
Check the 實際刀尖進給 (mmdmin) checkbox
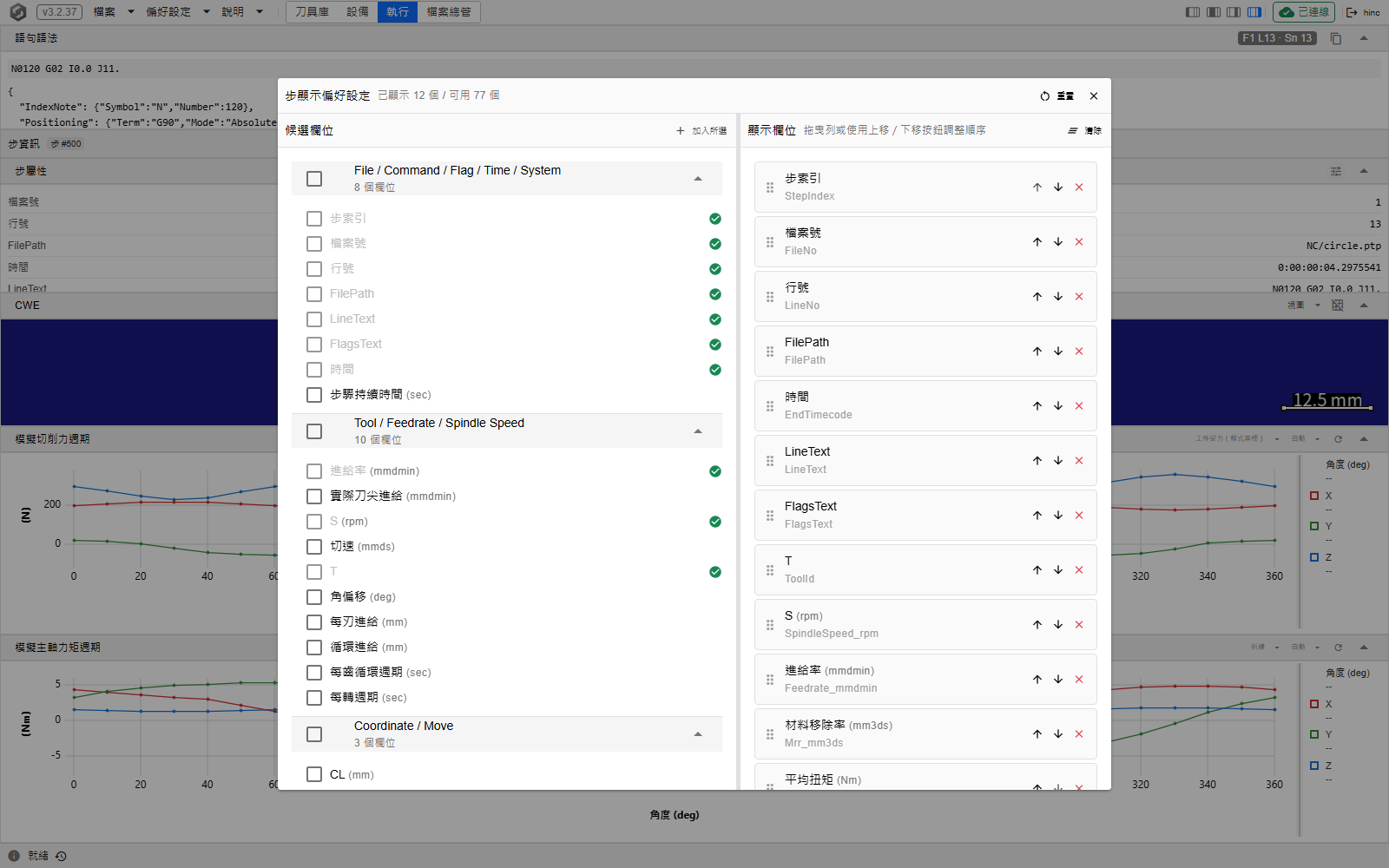[314, 496]
